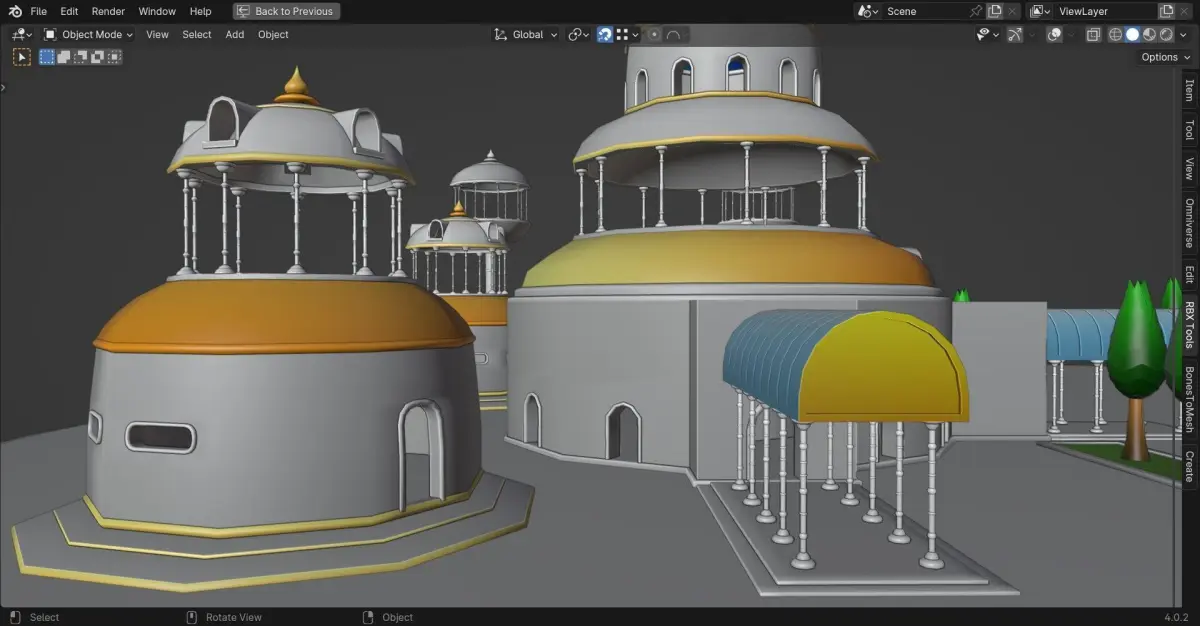Open Global transform orientation dropdown

click(x=526, y=34)
